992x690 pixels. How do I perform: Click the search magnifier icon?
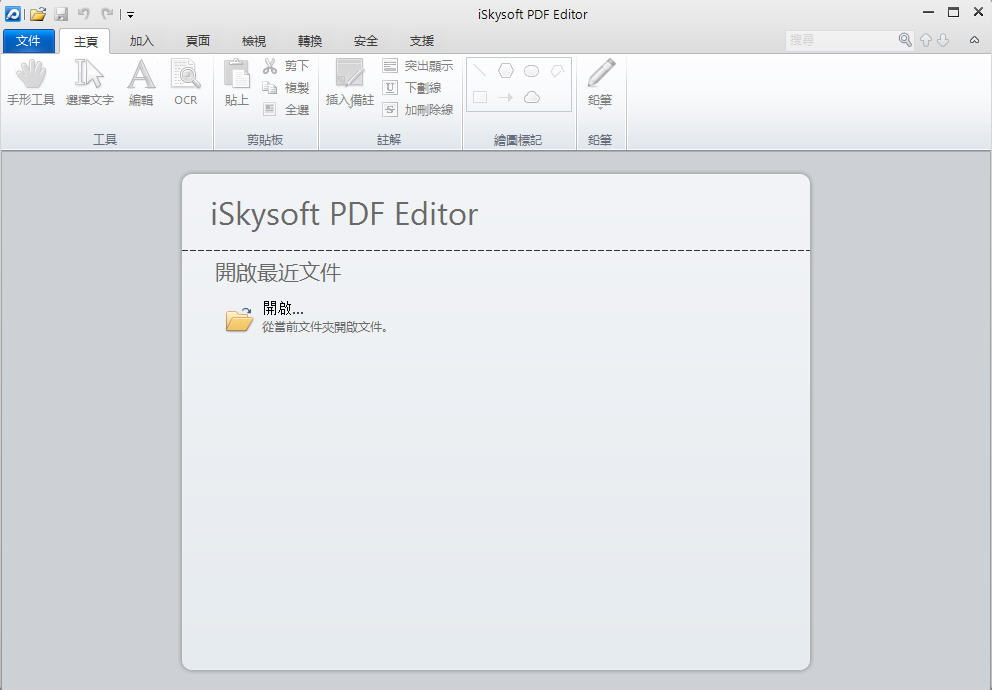tap(905, 40)
